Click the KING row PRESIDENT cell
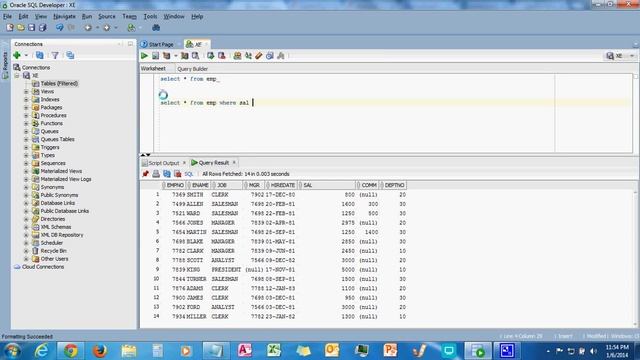640x360 pixels. point(226,270)
